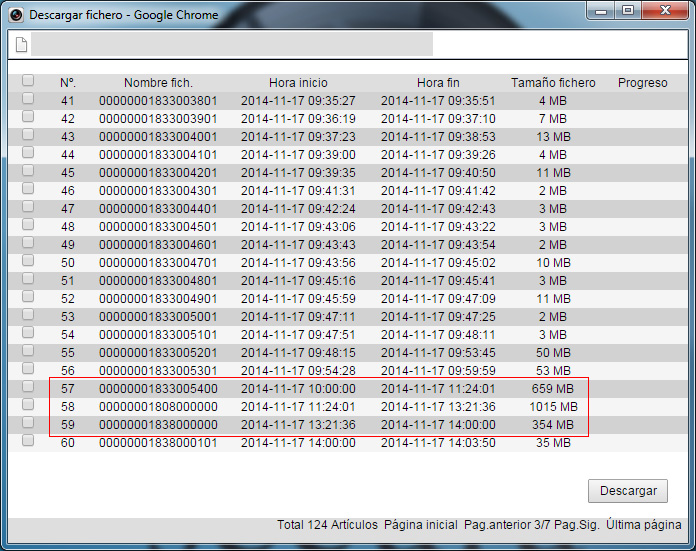Click file name 00000001808000000

158,407
